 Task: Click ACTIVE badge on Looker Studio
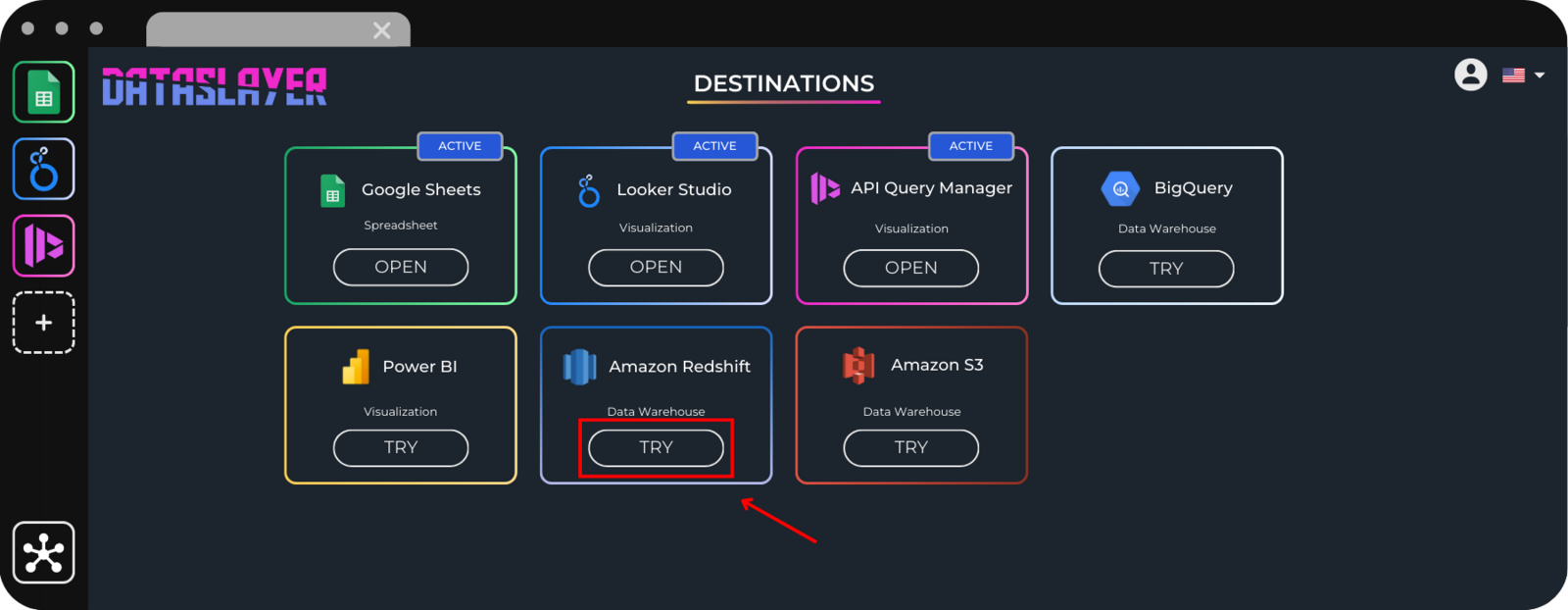point(714,146)
